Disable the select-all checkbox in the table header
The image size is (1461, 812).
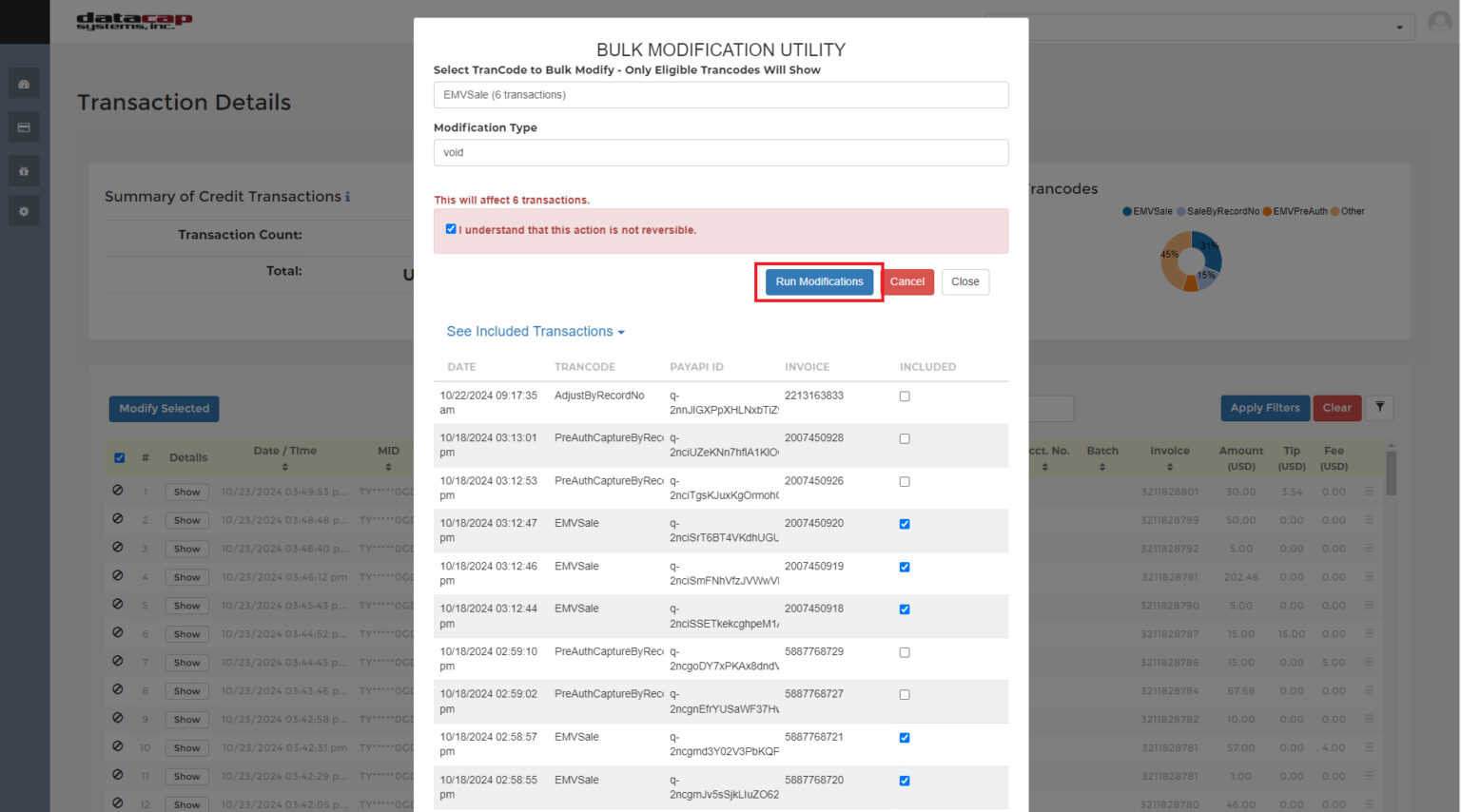(119, 457)
